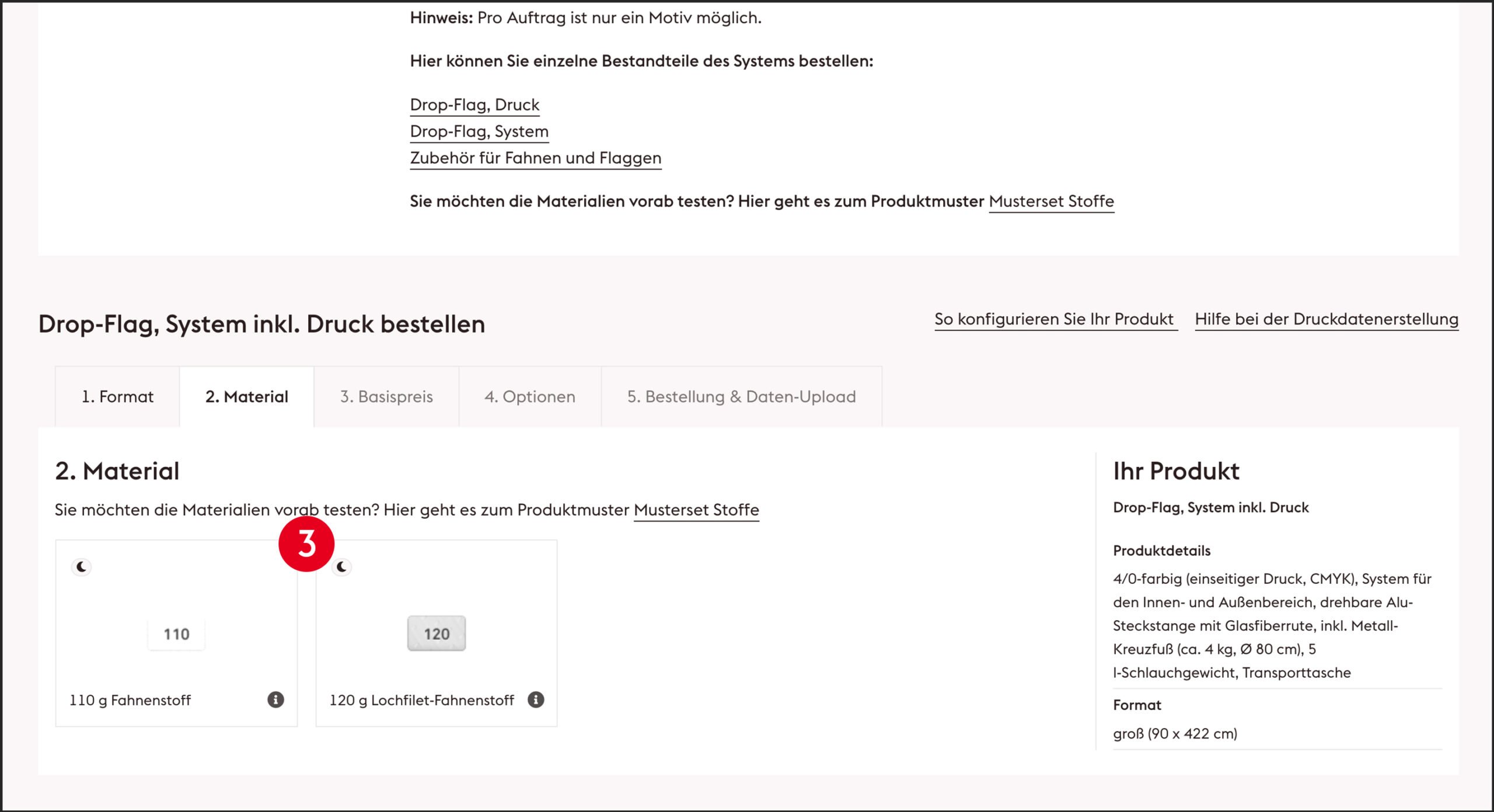Click moon icon on 120 g material card
The image size is (1494, 812).
[x=342, y=566]
